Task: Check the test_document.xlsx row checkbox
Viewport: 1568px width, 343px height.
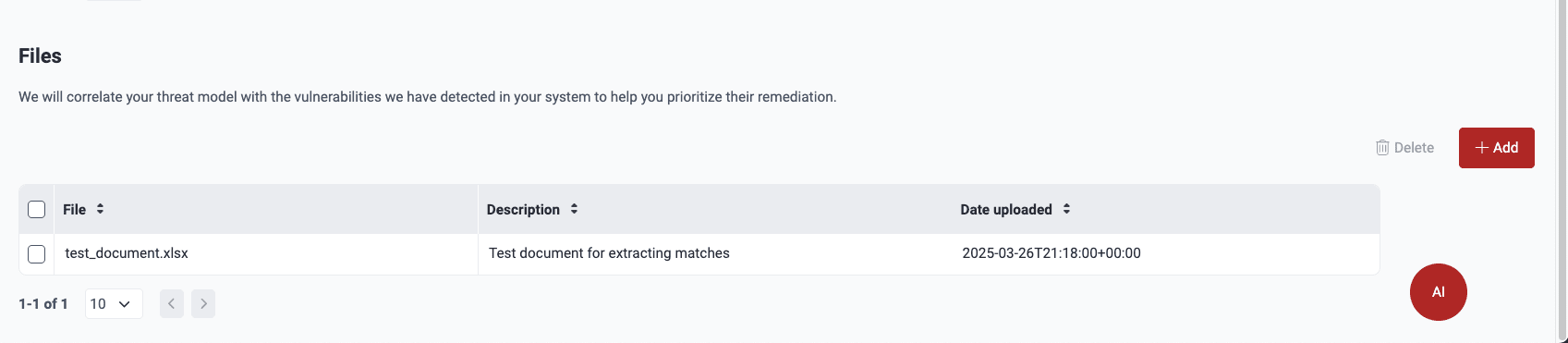Action: pyautogui.click(x=37, y=253)
